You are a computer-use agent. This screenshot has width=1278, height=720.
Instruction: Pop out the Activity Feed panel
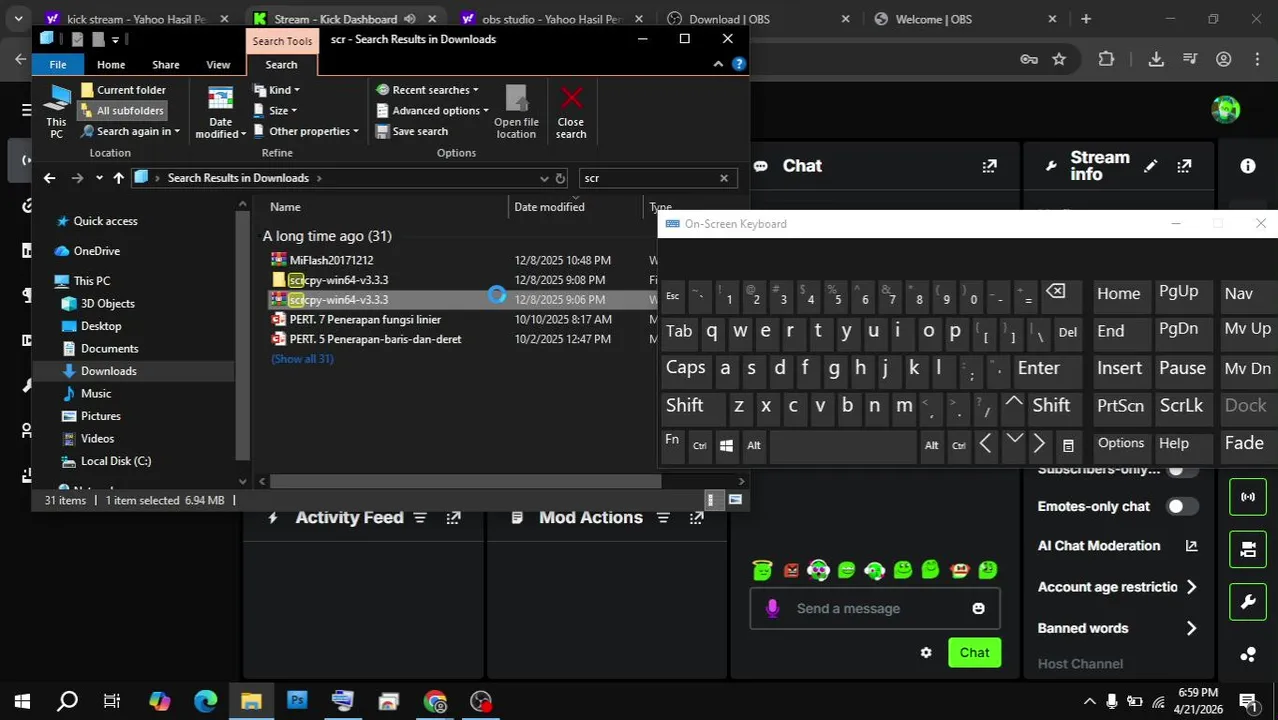(x=453, y=517)
